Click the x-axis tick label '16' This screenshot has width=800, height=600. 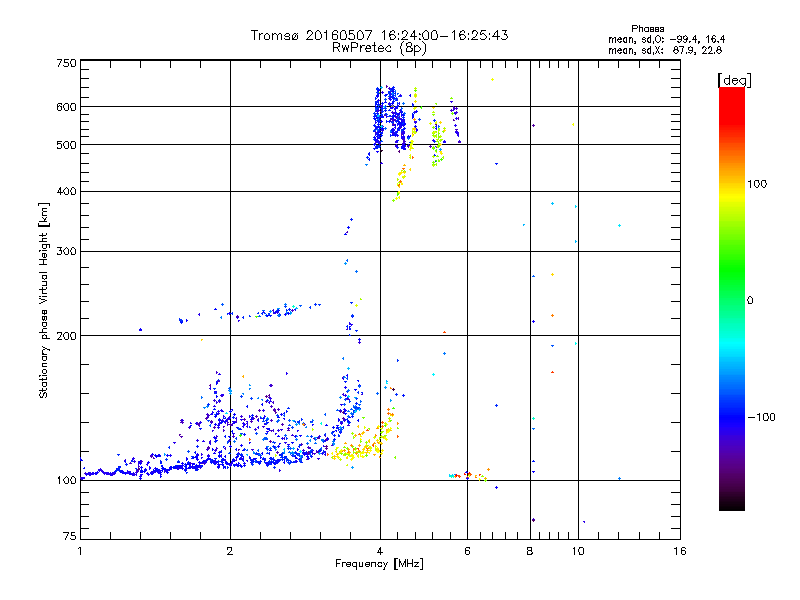(680, 551)
